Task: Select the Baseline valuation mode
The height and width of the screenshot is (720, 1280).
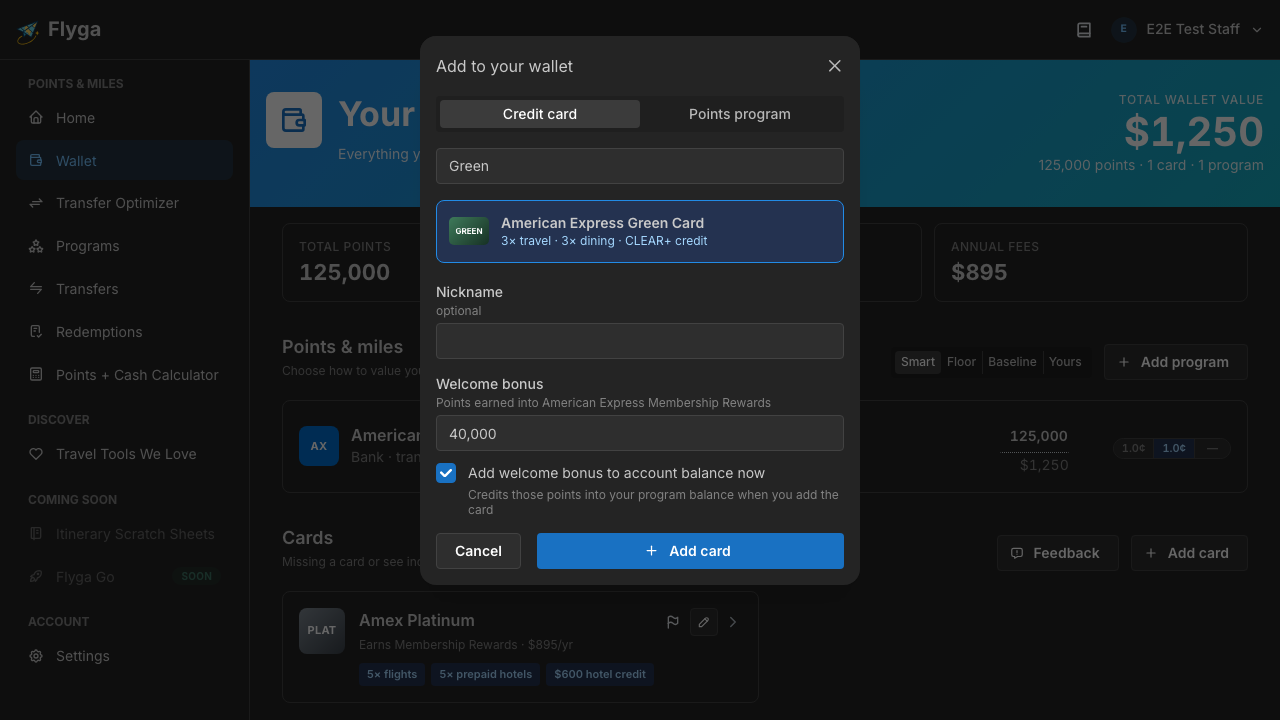Action: click(1012, 362)
